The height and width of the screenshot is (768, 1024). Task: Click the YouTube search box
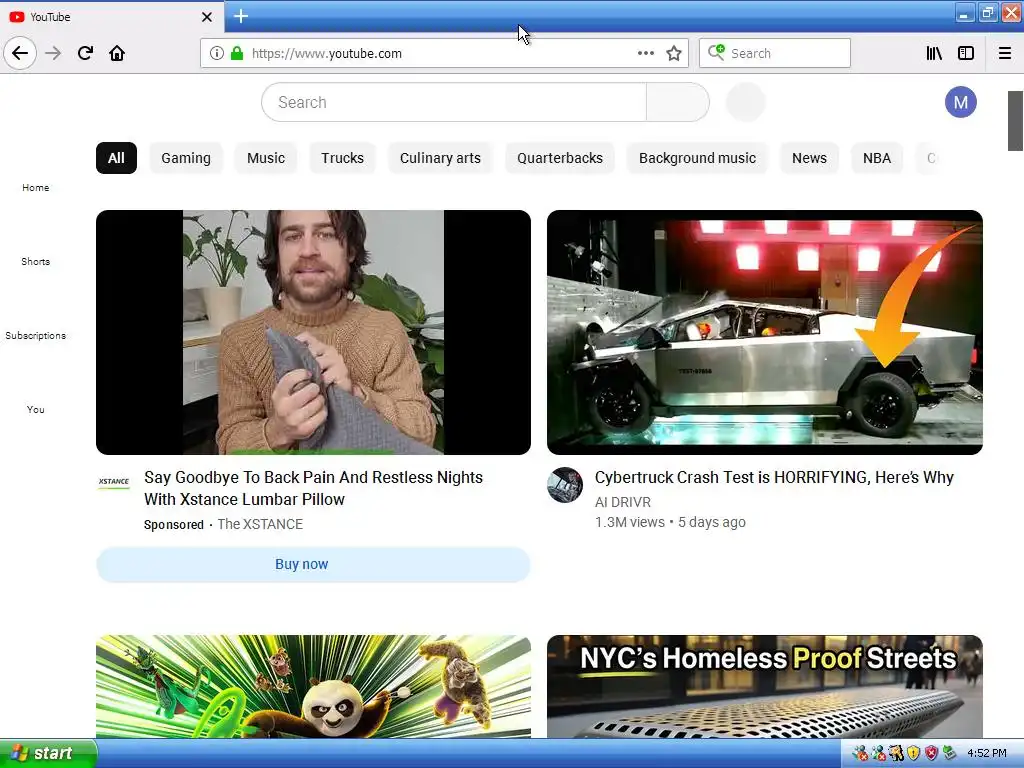click(x=454, y=102)
